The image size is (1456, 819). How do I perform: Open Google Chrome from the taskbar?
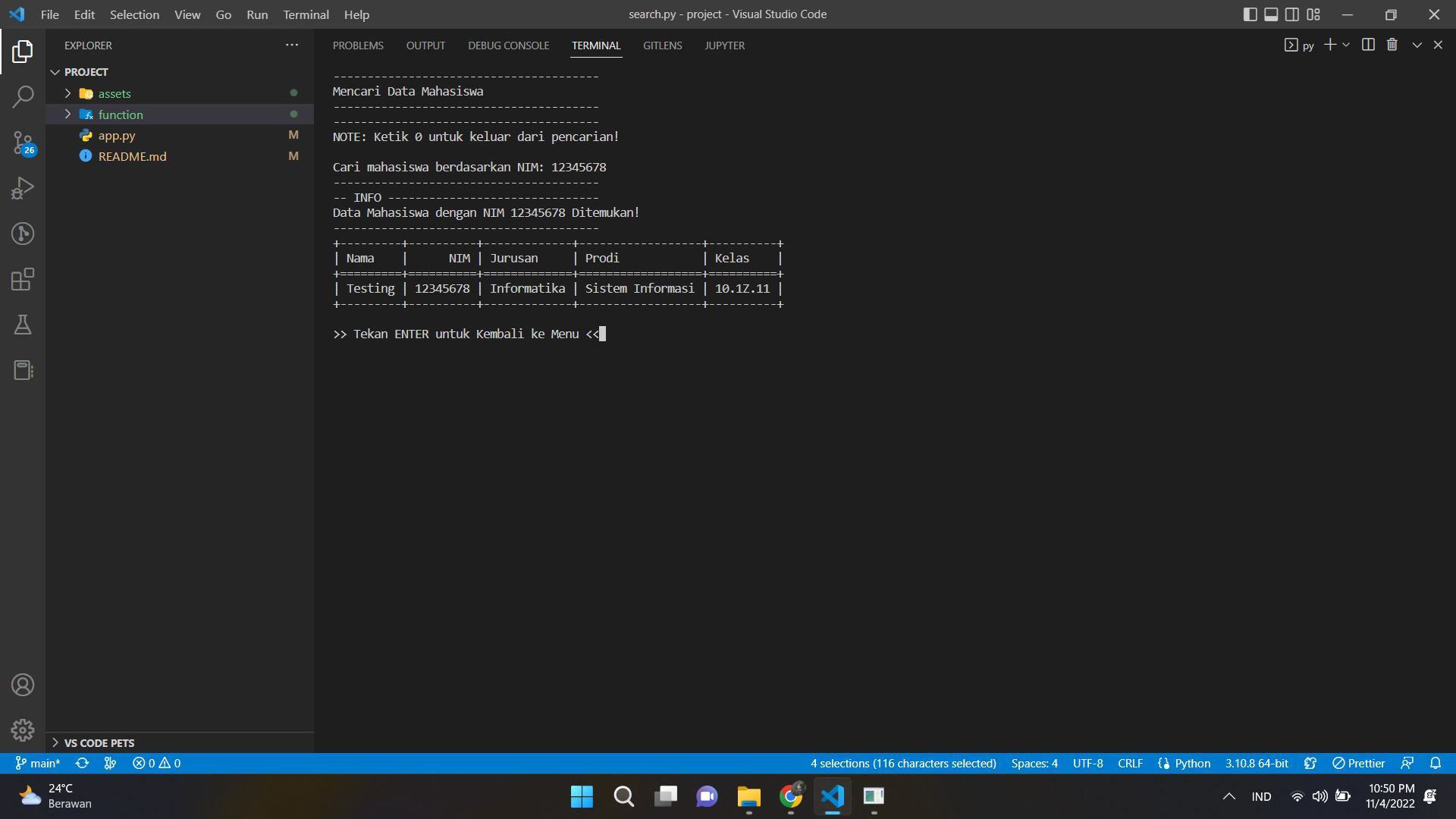790,796
